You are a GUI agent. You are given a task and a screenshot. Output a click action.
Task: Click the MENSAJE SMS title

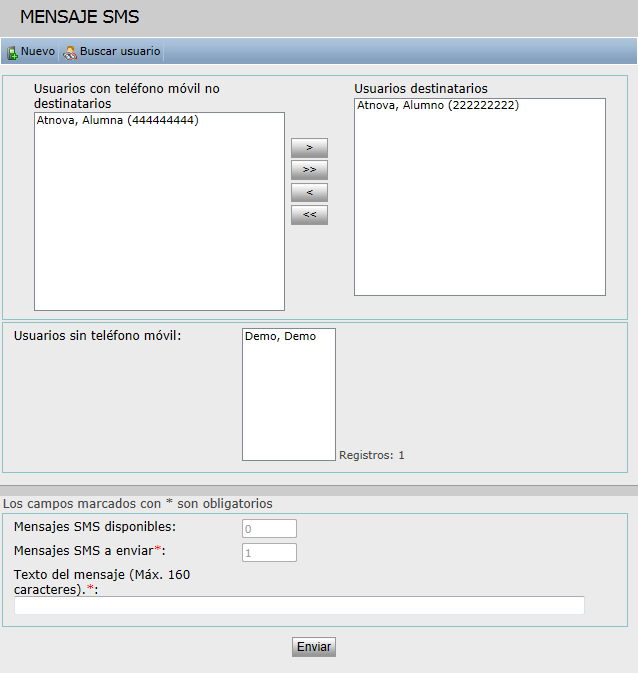[x=79, y=17]
